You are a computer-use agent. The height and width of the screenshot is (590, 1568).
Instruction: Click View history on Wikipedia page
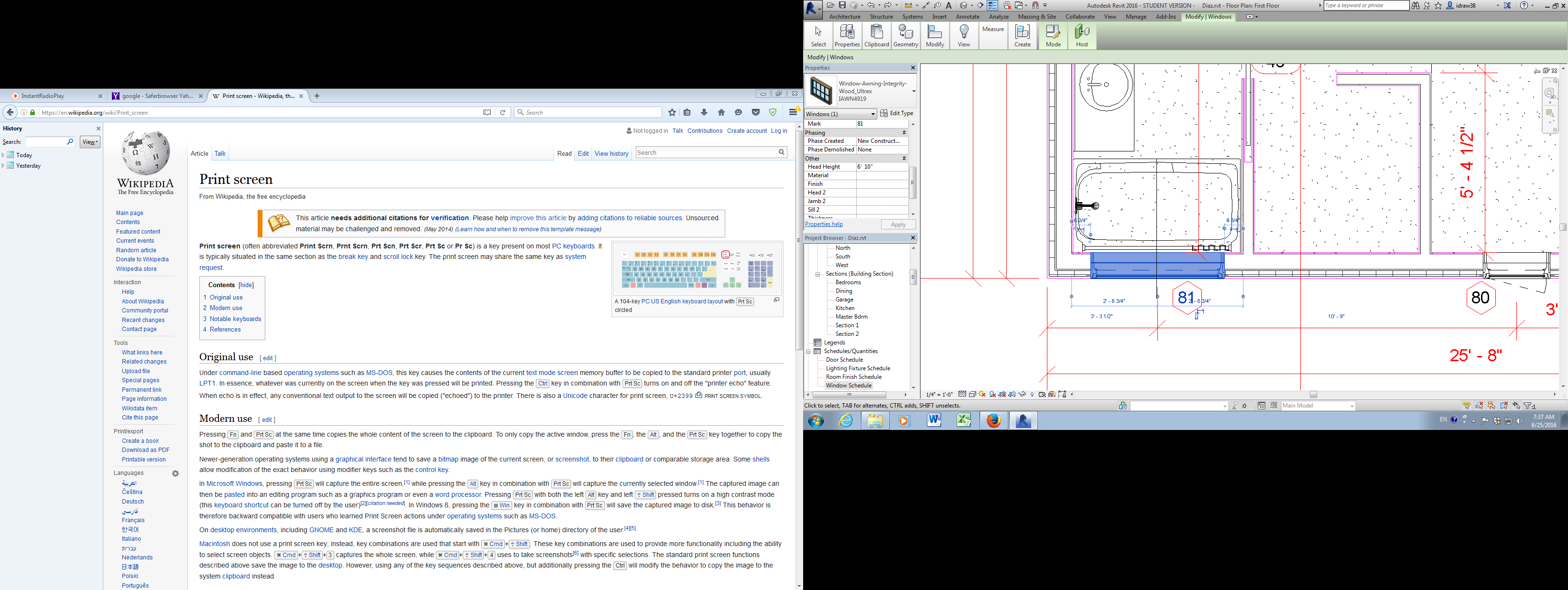[x=611, y=154]
